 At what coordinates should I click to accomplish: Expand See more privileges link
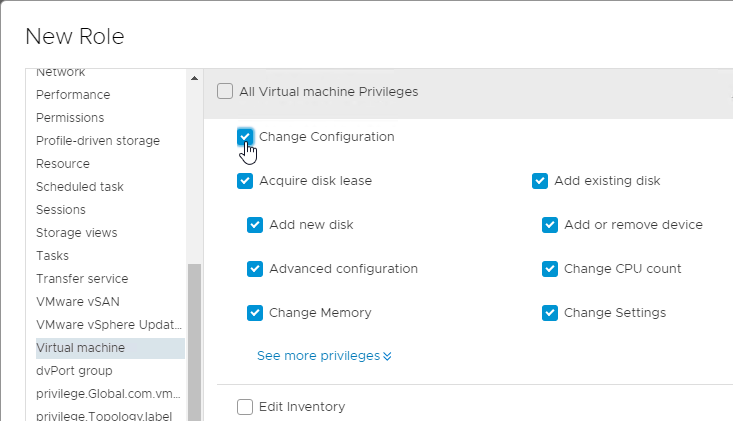pos(324,356)
